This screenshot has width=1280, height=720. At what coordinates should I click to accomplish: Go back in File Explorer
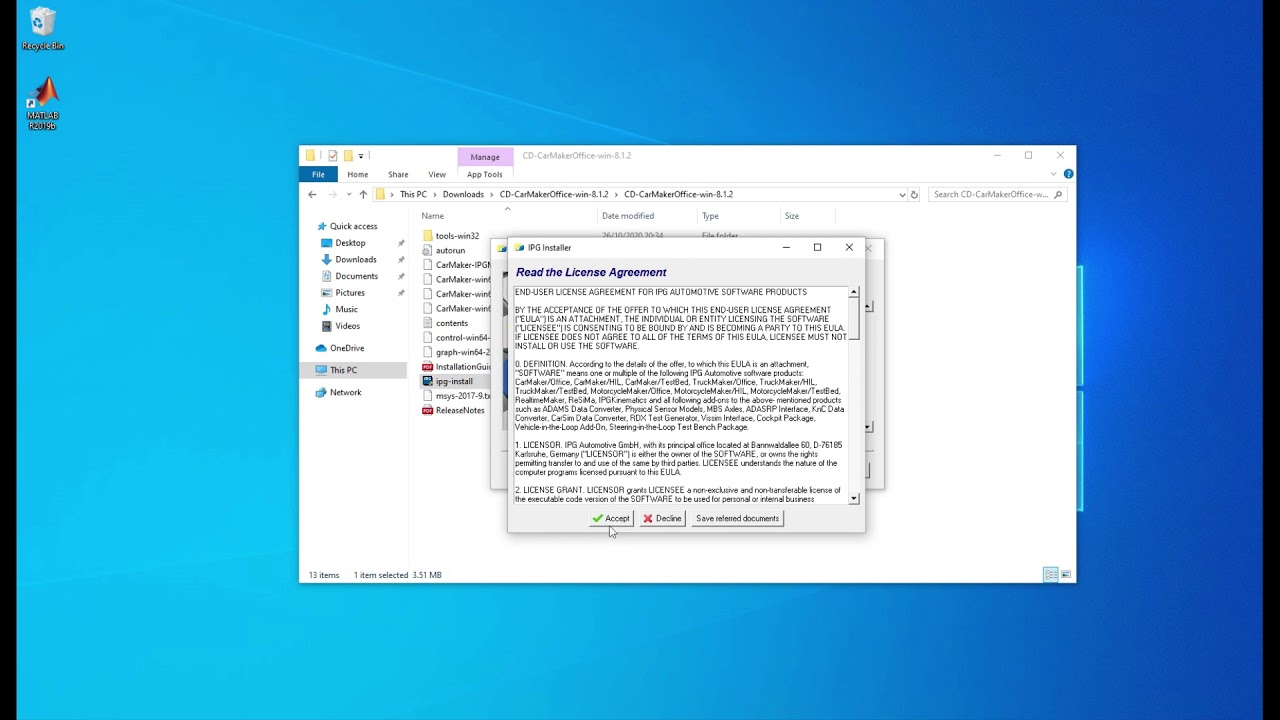pyautogui.click(x=312, y=194)
